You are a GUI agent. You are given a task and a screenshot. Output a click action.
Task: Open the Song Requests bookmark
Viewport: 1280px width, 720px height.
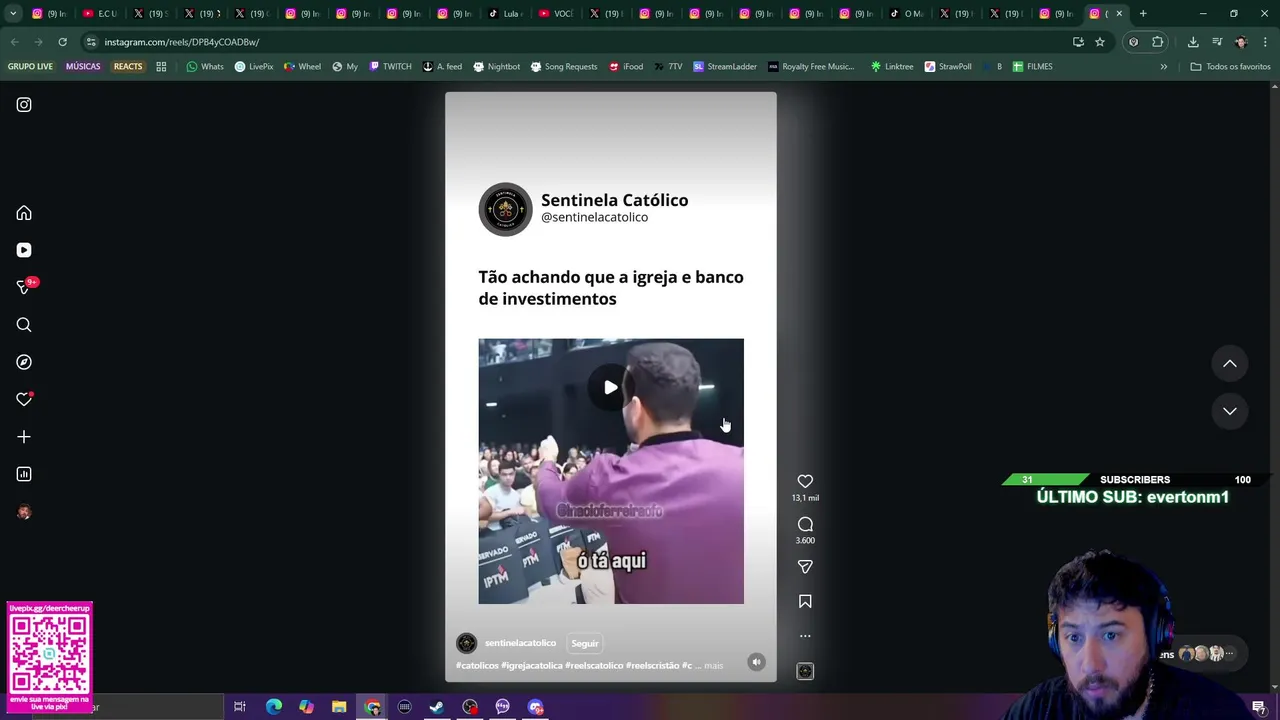[564, 67]
